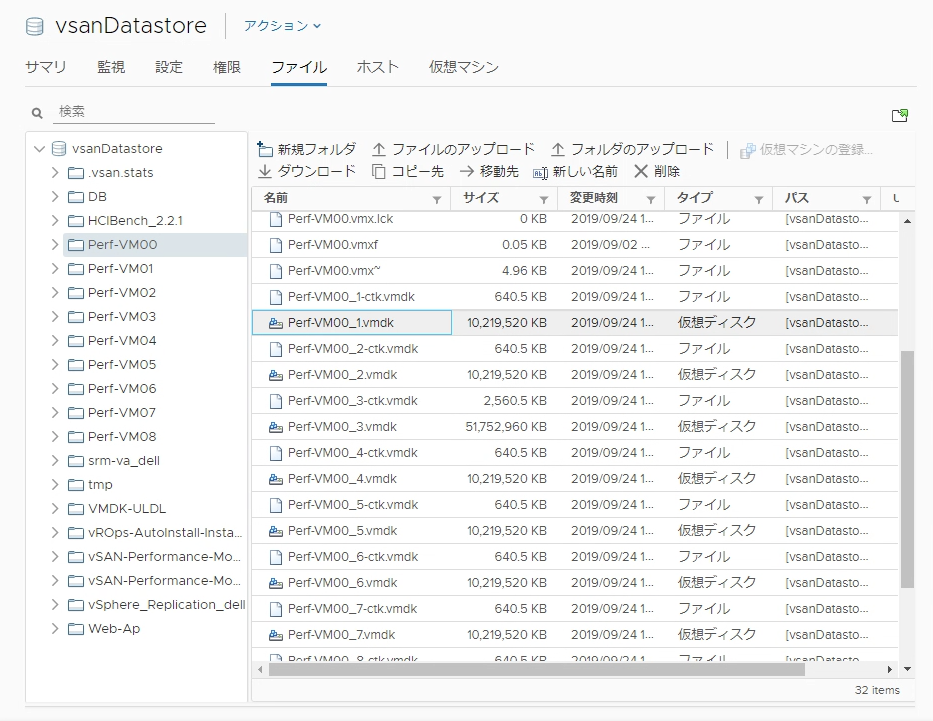The width and height of the screenshot is (933, 721).
Task: Click the file icon of Perf-VM00_1-ctk.vmdk
Action: pyautogui.click(x=275, y=297)
